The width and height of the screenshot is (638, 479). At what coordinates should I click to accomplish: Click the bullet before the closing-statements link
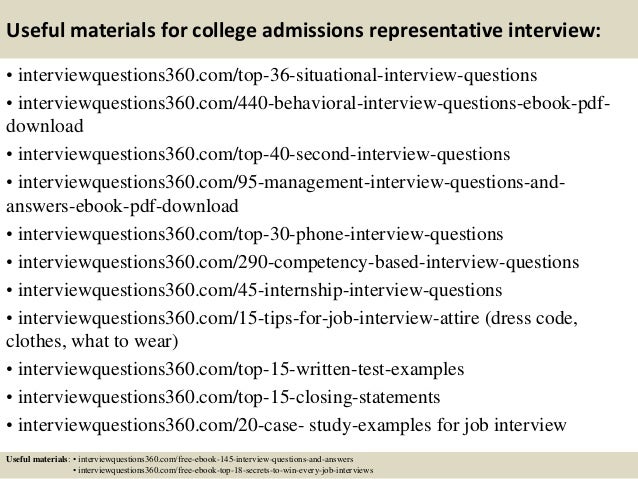tap(9, 398)
